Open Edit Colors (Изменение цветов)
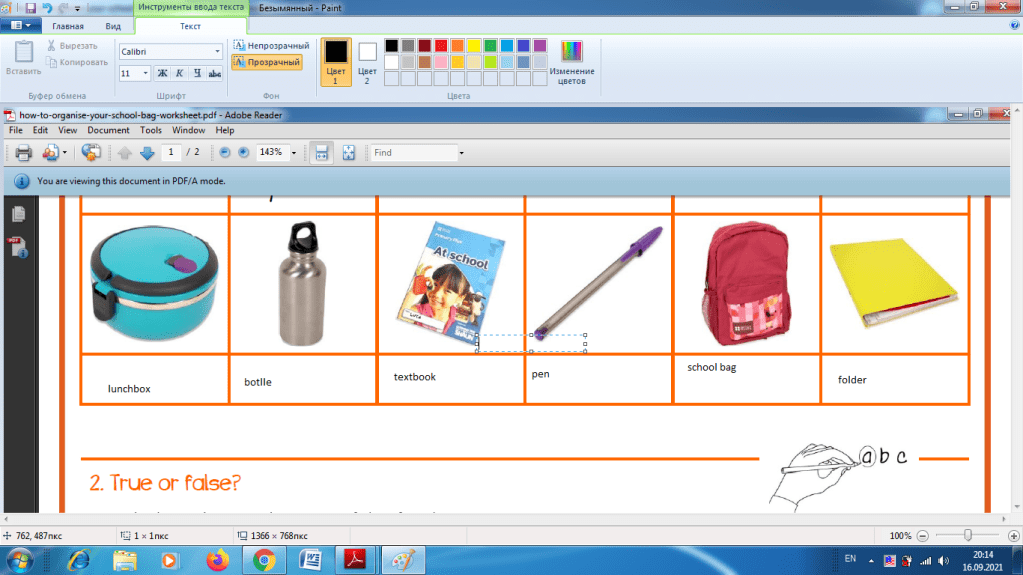1023x575 pixels. point(572,62)
